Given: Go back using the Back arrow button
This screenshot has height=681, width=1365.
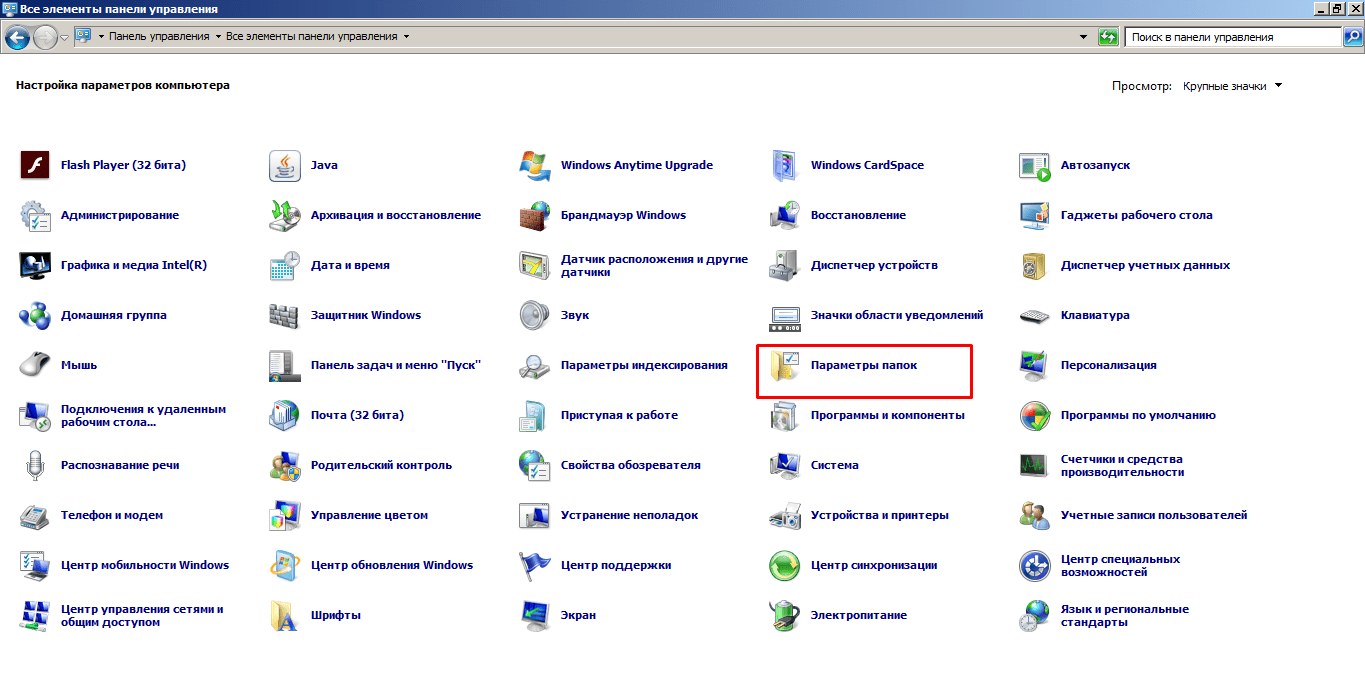Looking at the screenshot, I should coord(17,37).
